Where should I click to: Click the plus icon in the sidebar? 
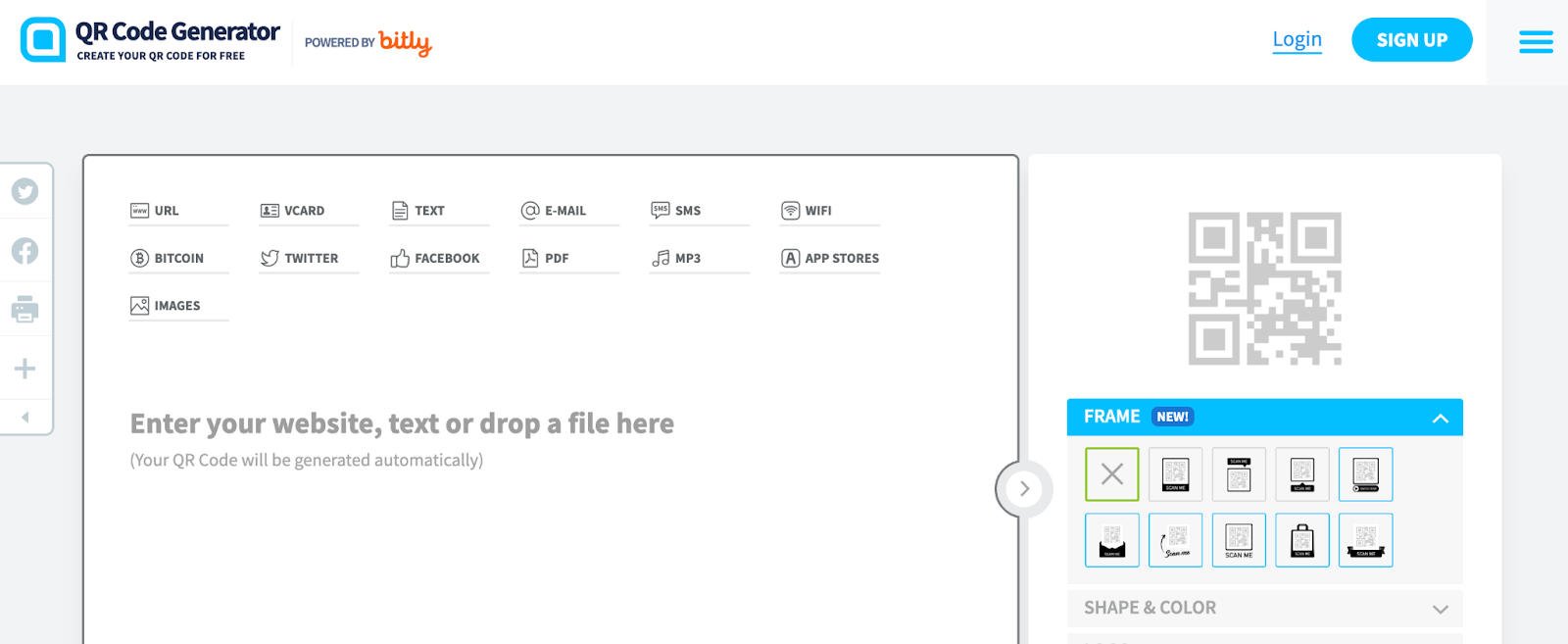(x=25, y=369)
